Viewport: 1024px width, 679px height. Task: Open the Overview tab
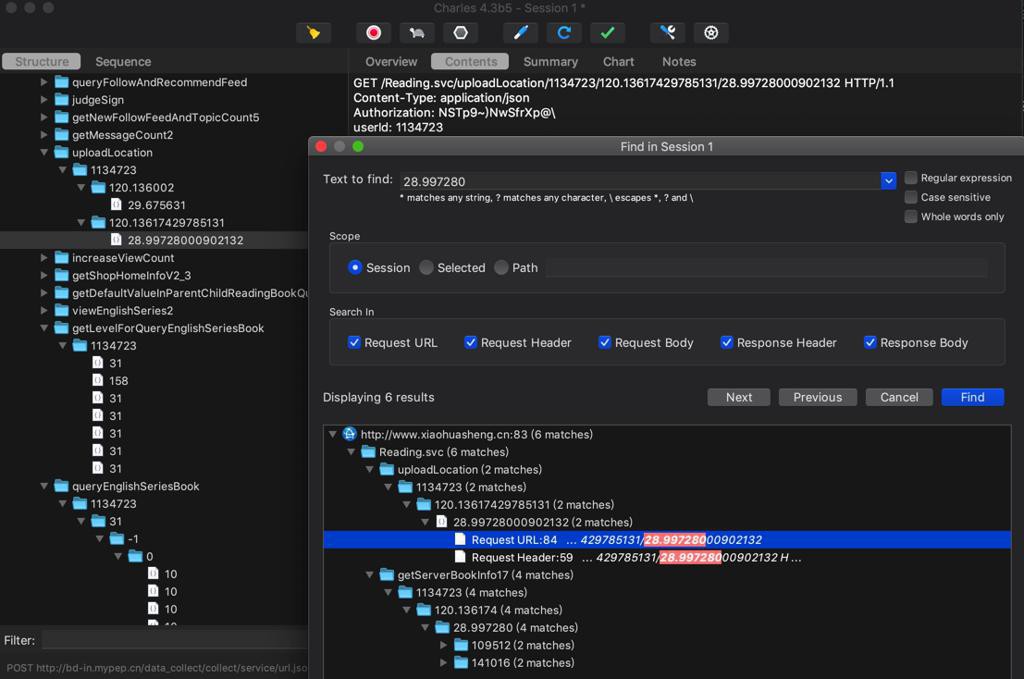click(391, 61)
